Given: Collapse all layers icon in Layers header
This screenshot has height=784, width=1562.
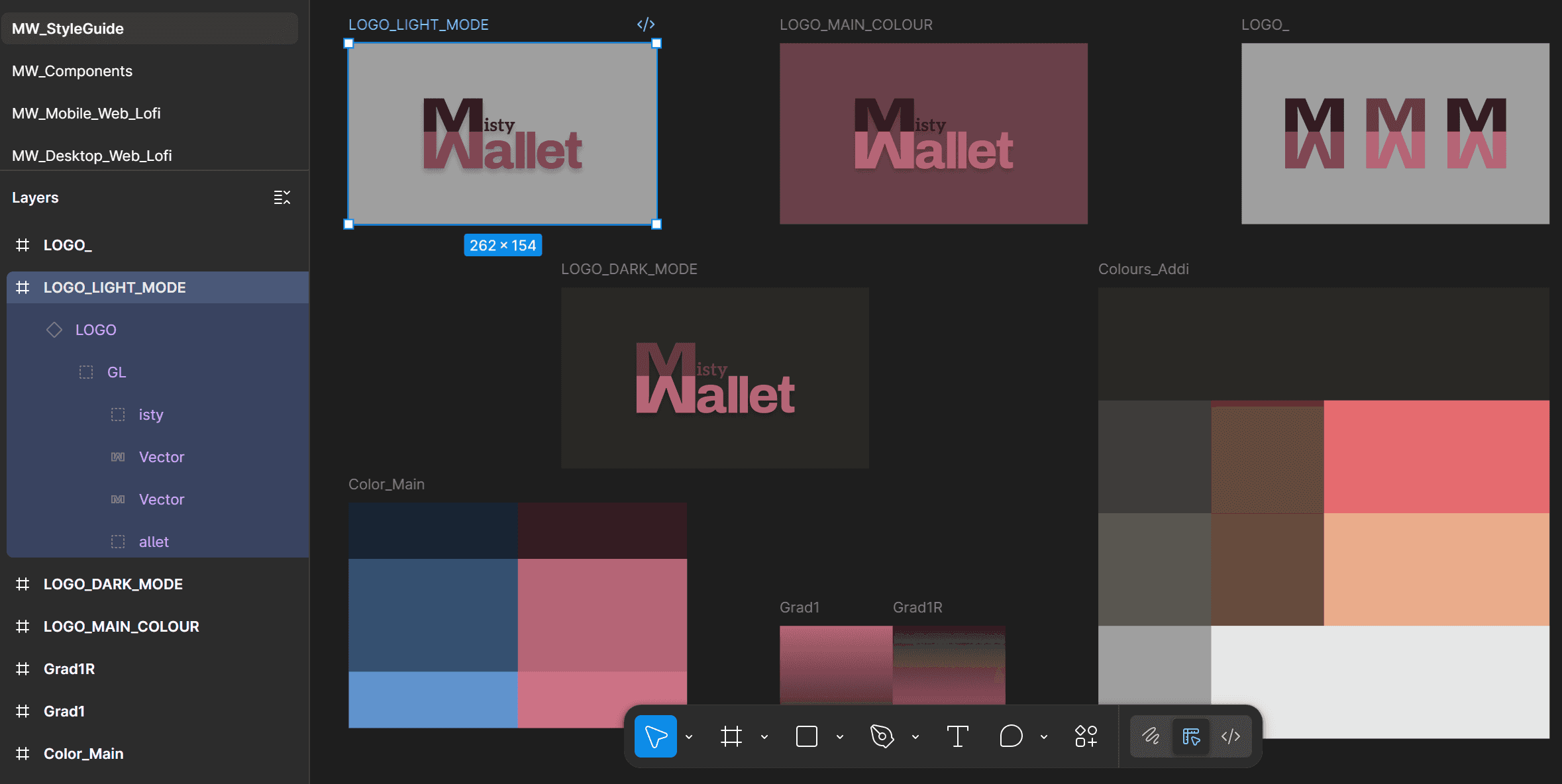Looking at the screenshot, I should pyautogui.click(x=282, y=197).
